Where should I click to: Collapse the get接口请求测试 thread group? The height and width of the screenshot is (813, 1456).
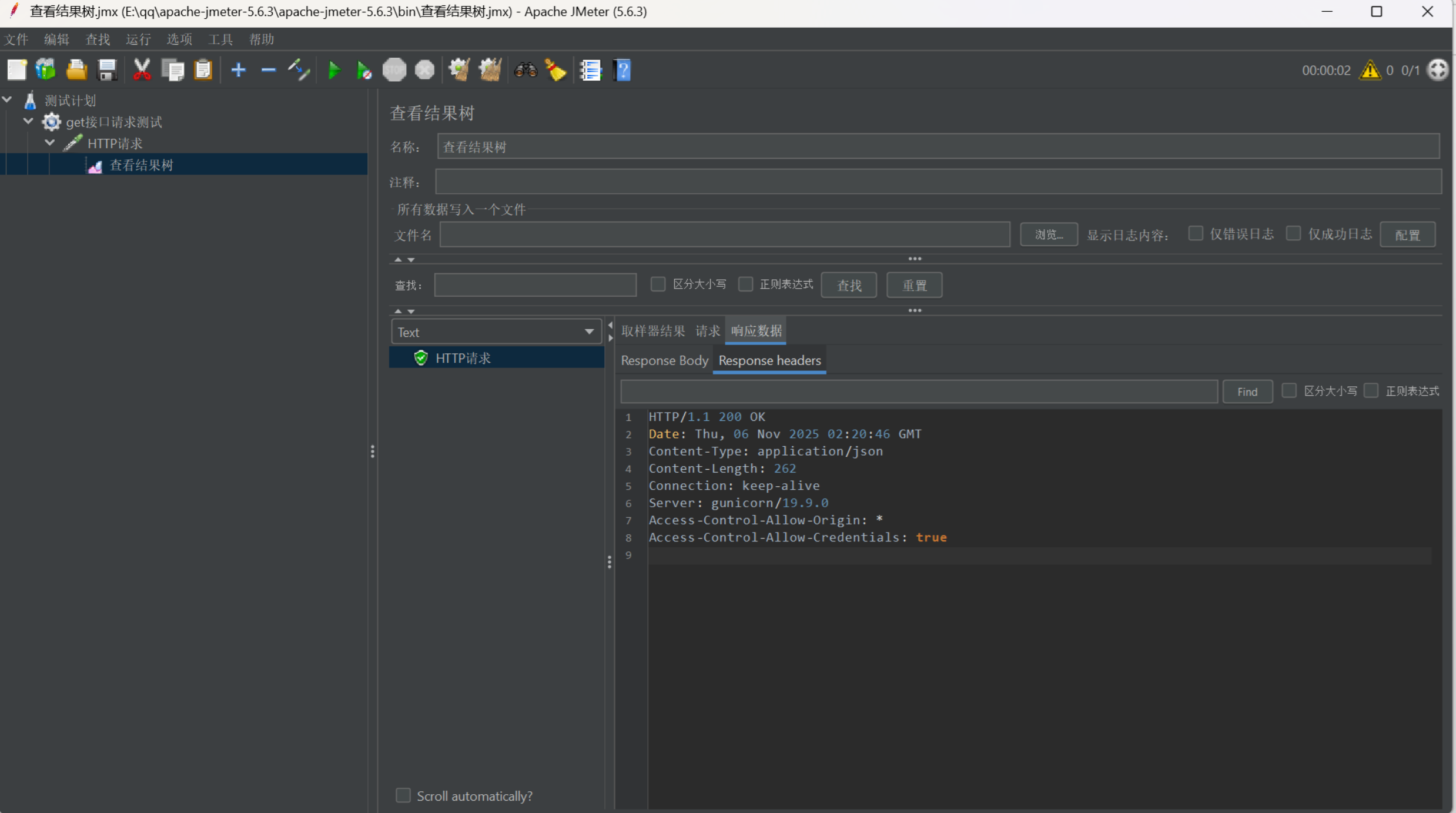(x=28, y=122)
